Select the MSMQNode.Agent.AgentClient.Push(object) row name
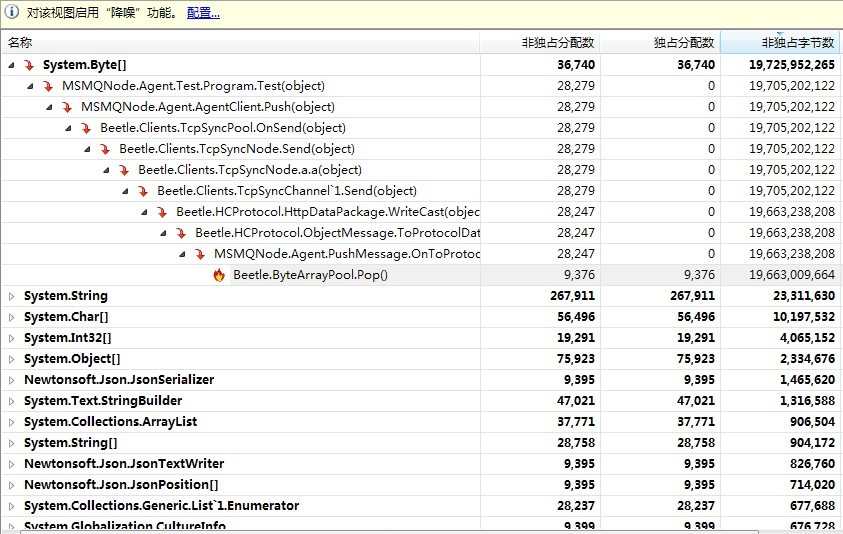This screenshot has width=843, height=534. tap(208, 107)
